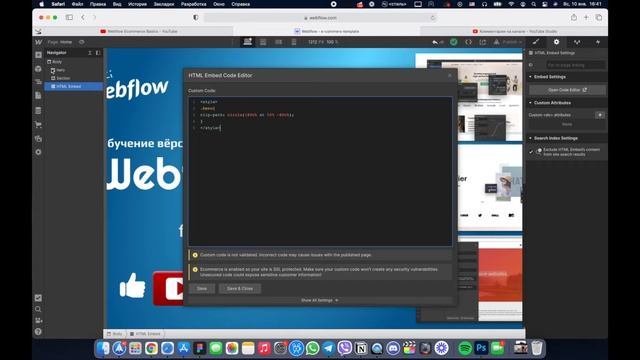Open the Safari menu in menu bar

click(58, 4)
